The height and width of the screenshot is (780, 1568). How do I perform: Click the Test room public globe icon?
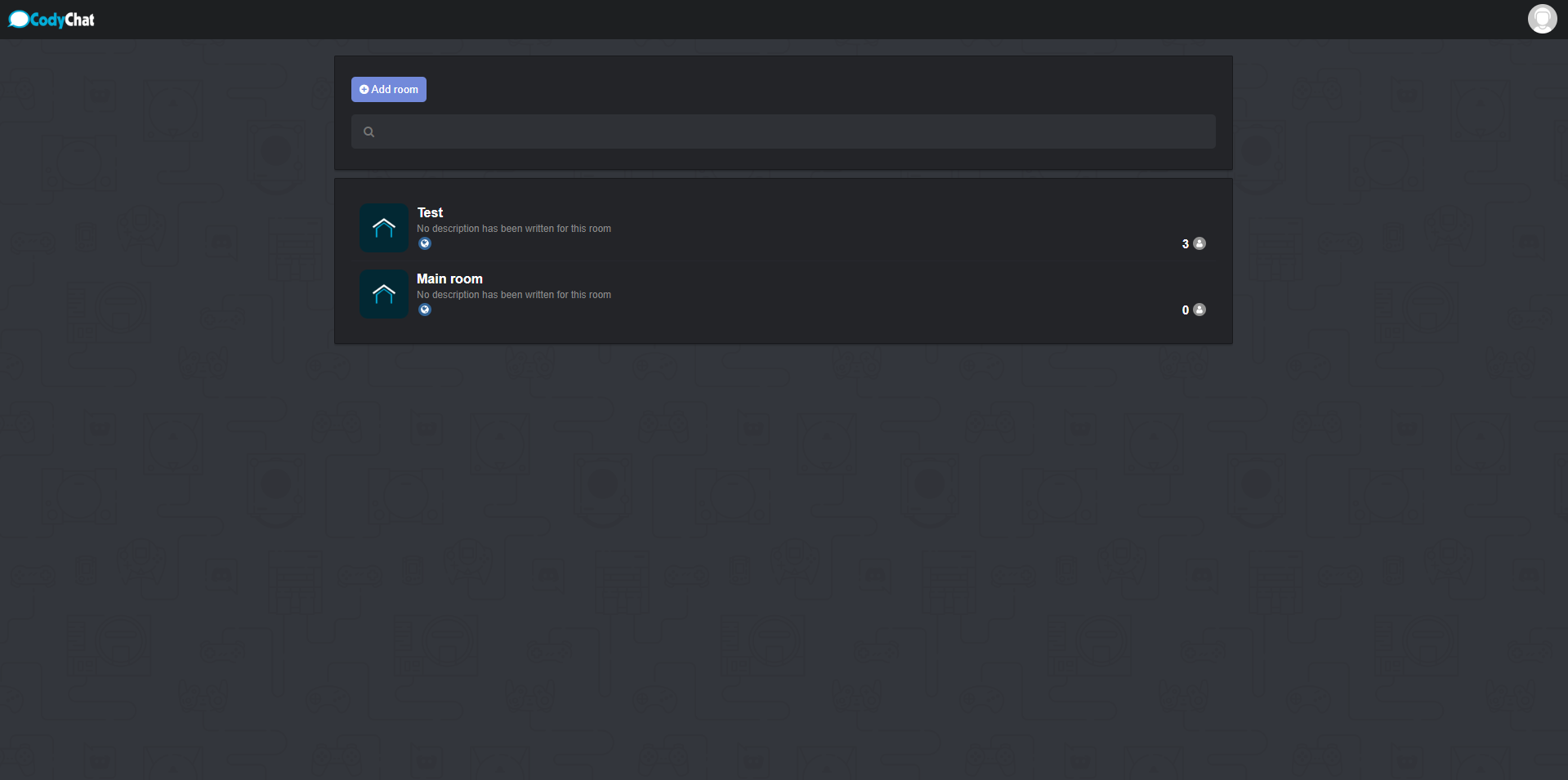coord(425,243)
